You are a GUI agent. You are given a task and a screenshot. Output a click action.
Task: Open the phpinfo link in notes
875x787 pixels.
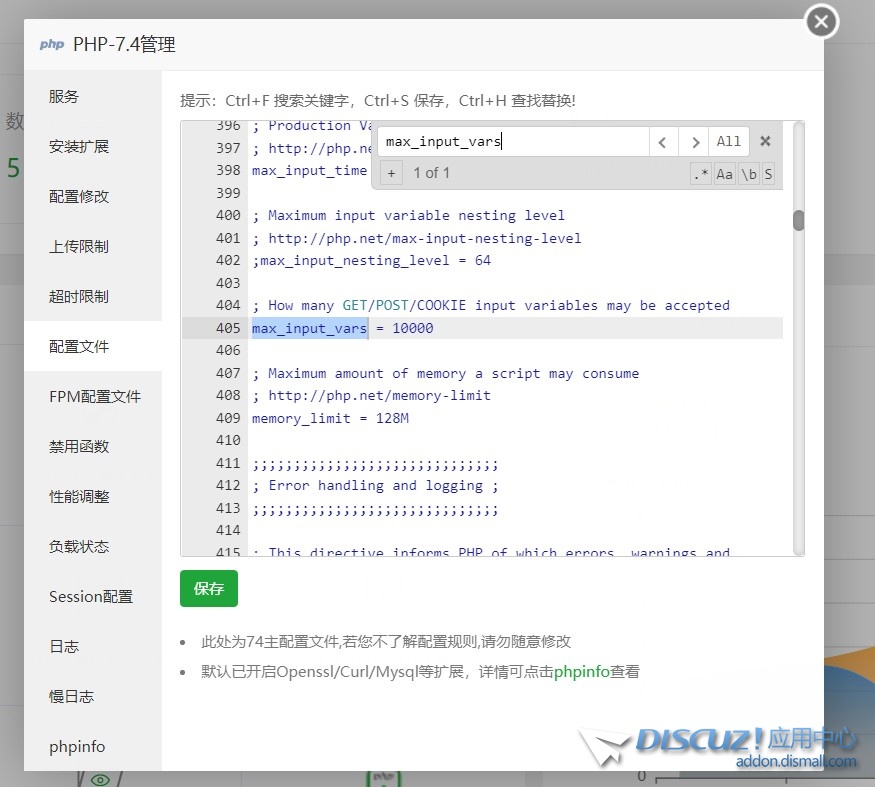(x=581, y=672)
